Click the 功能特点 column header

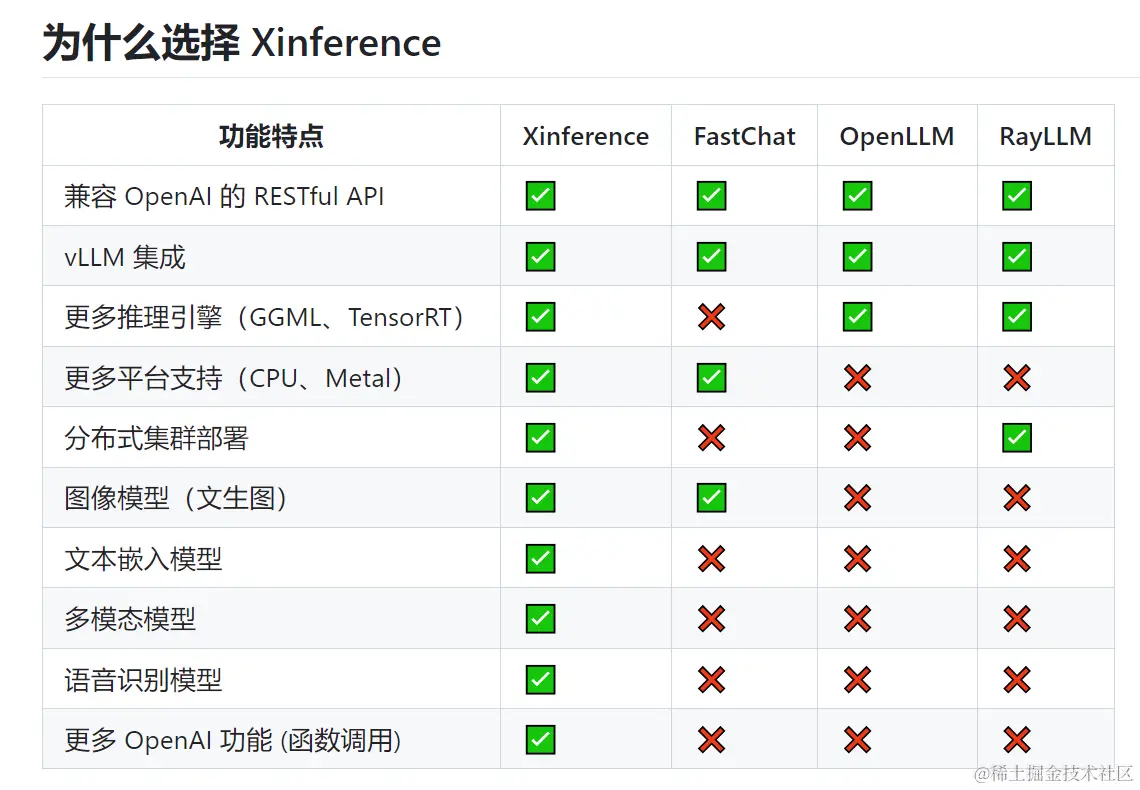[x=271, y=136]
